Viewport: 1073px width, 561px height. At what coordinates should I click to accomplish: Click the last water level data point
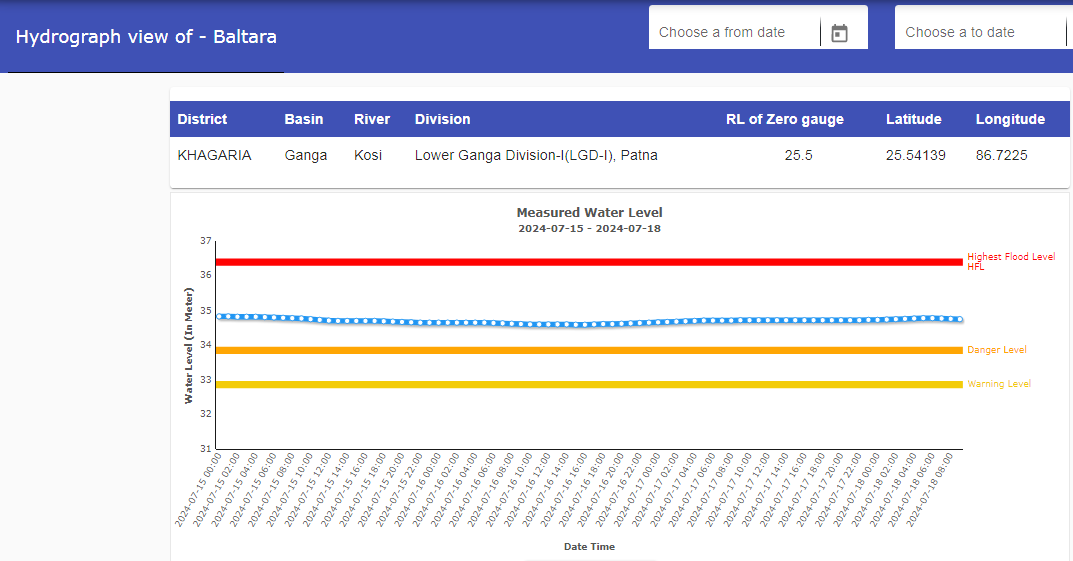point(960,319)
